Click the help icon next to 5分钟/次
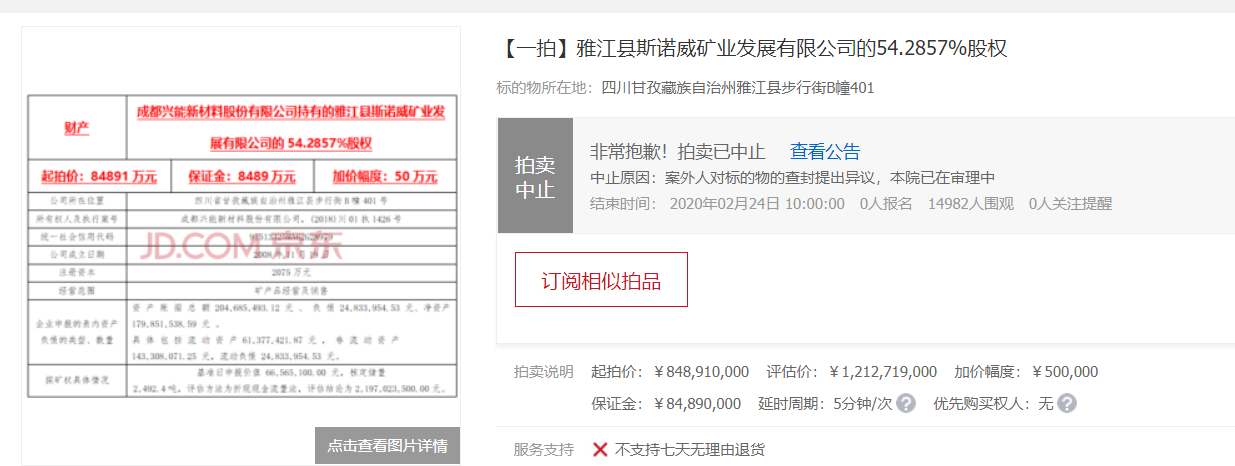1235x466 pixels. coord(906,404)
